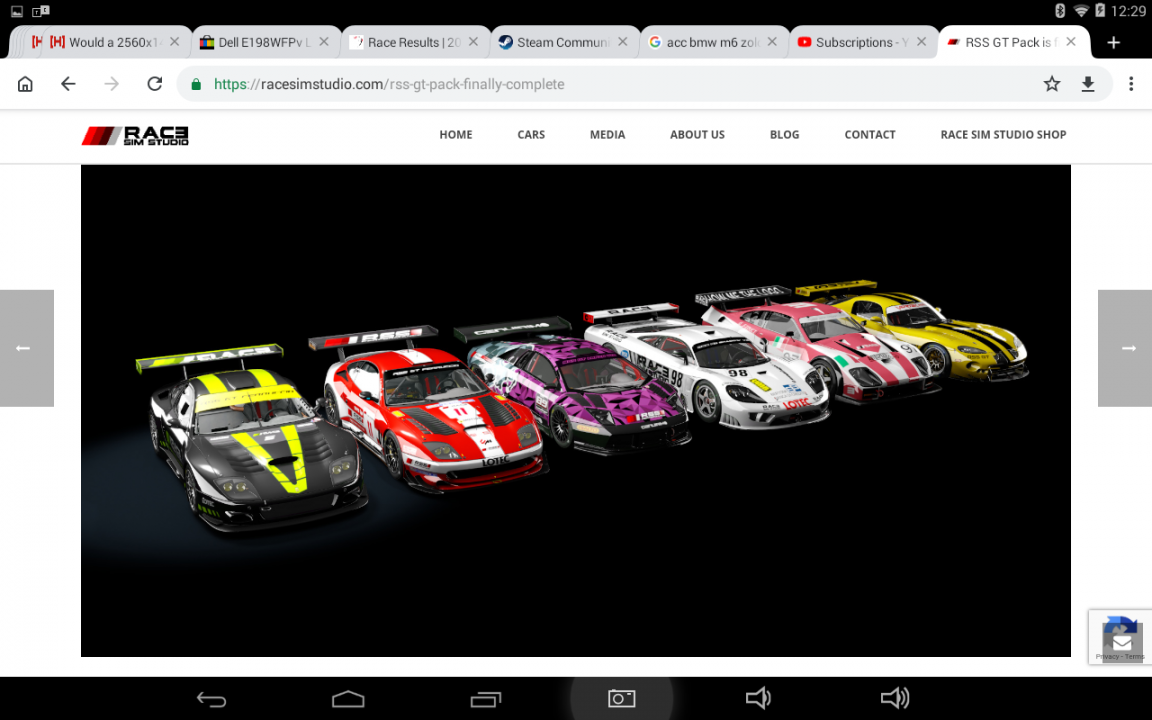Go to the browser home page
This screenshot has height=720, width=1152.
25,84
